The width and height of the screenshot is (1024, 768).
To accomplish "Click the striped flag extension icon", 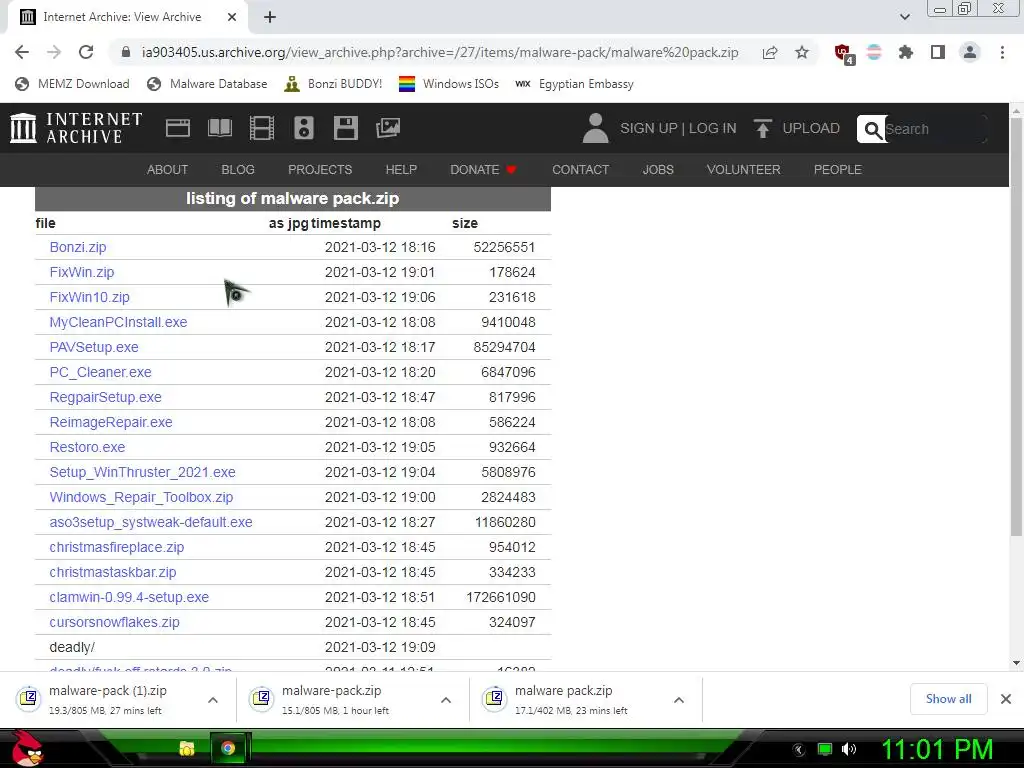I will point(874,52).
